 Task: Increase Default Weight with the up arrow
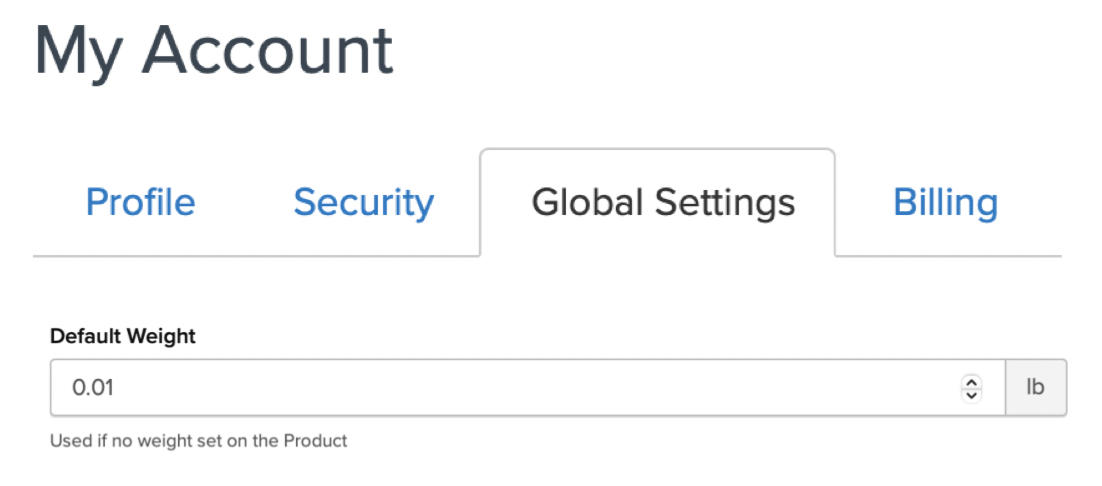pos(970,380)
